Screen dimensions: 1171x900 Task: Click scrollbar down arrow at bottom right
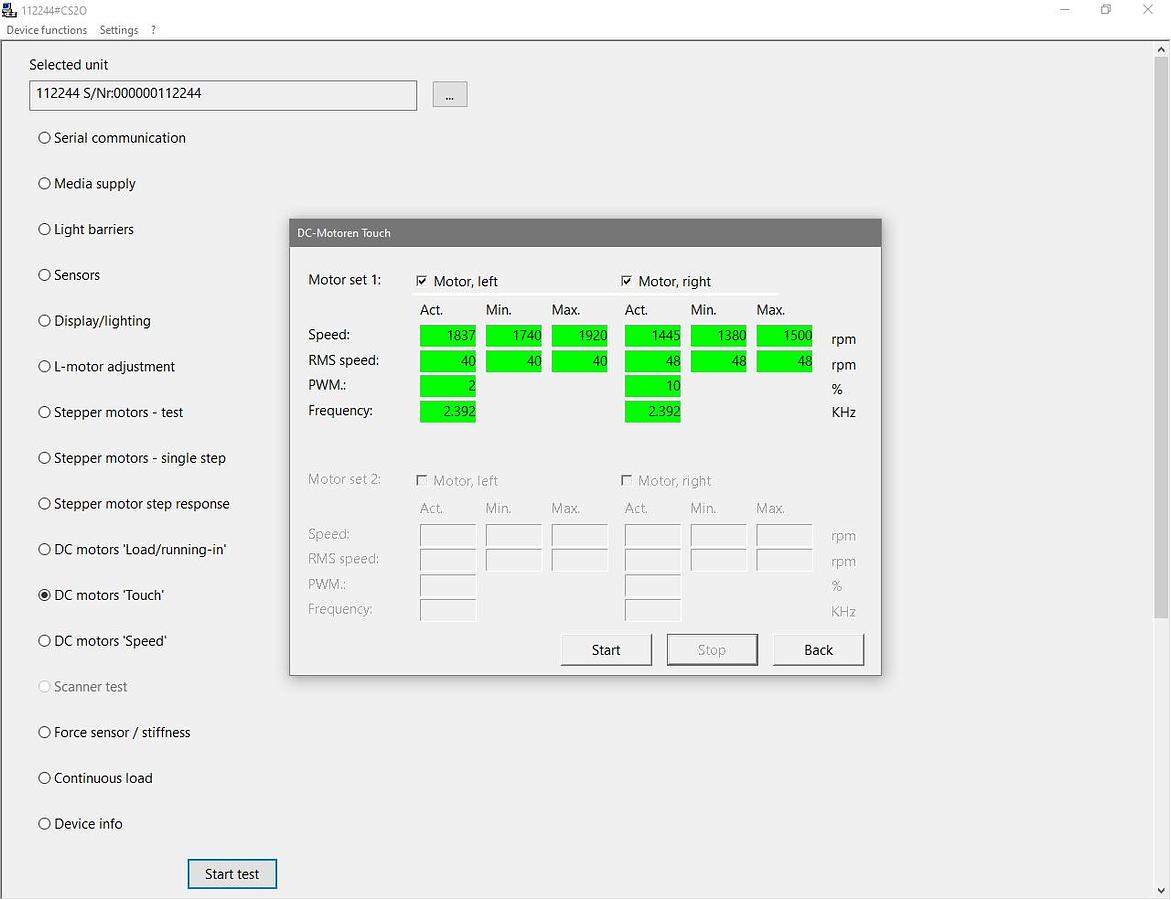pos(1161,890)
